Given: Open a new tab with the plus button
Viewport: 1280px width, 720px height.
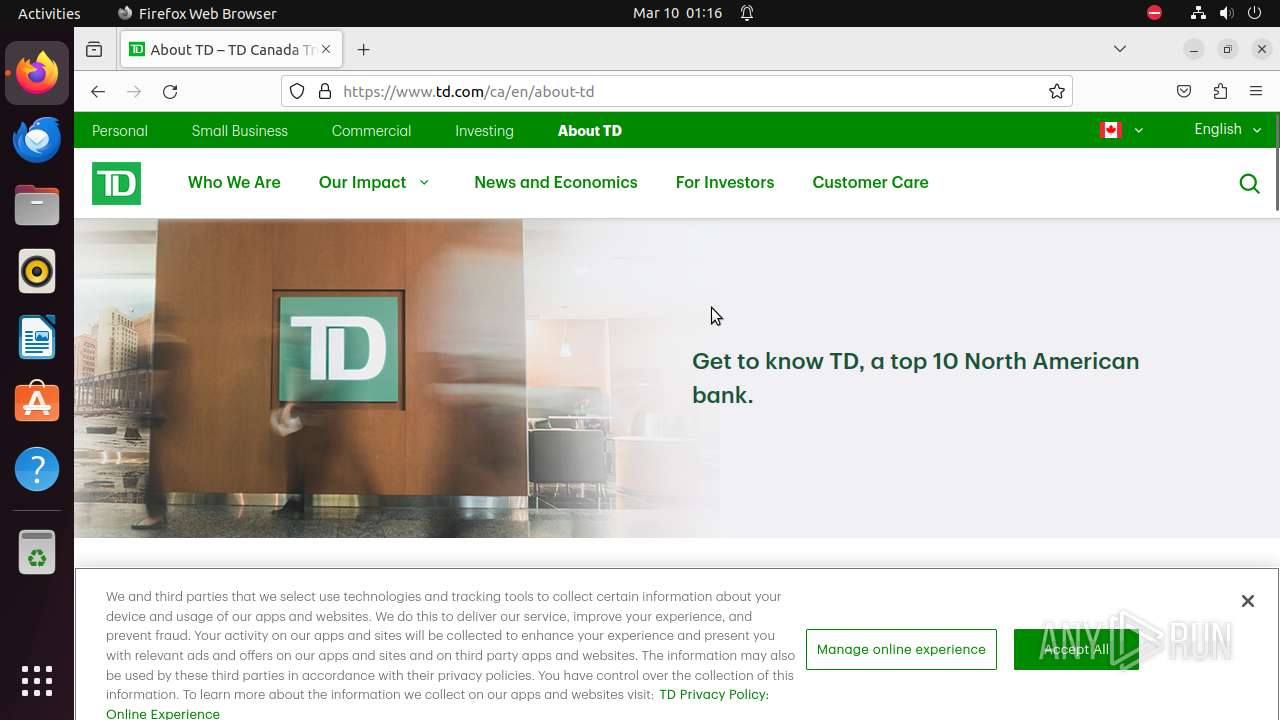Looking at the screenshot, I should 363,49.
